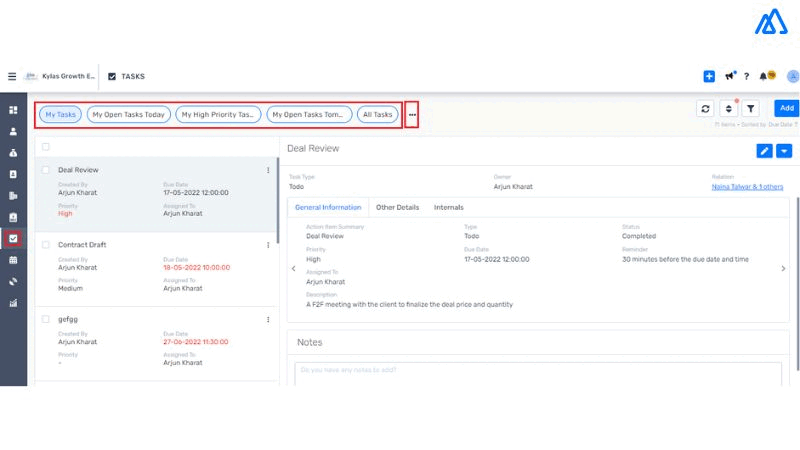Edit Deal Review with the pencil icon
The width and height of the screenshot is (800, 450).
765,151
